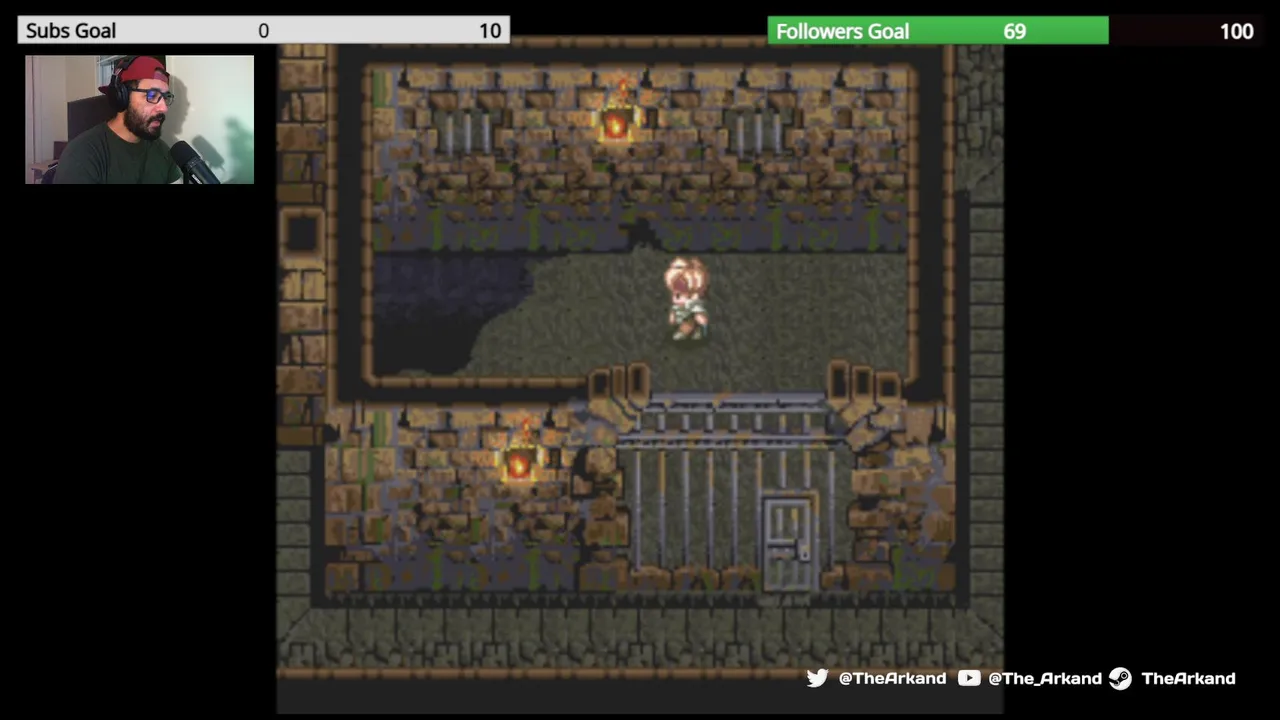Click the @The_Arkand YouTube handle

click(1045, 678)
